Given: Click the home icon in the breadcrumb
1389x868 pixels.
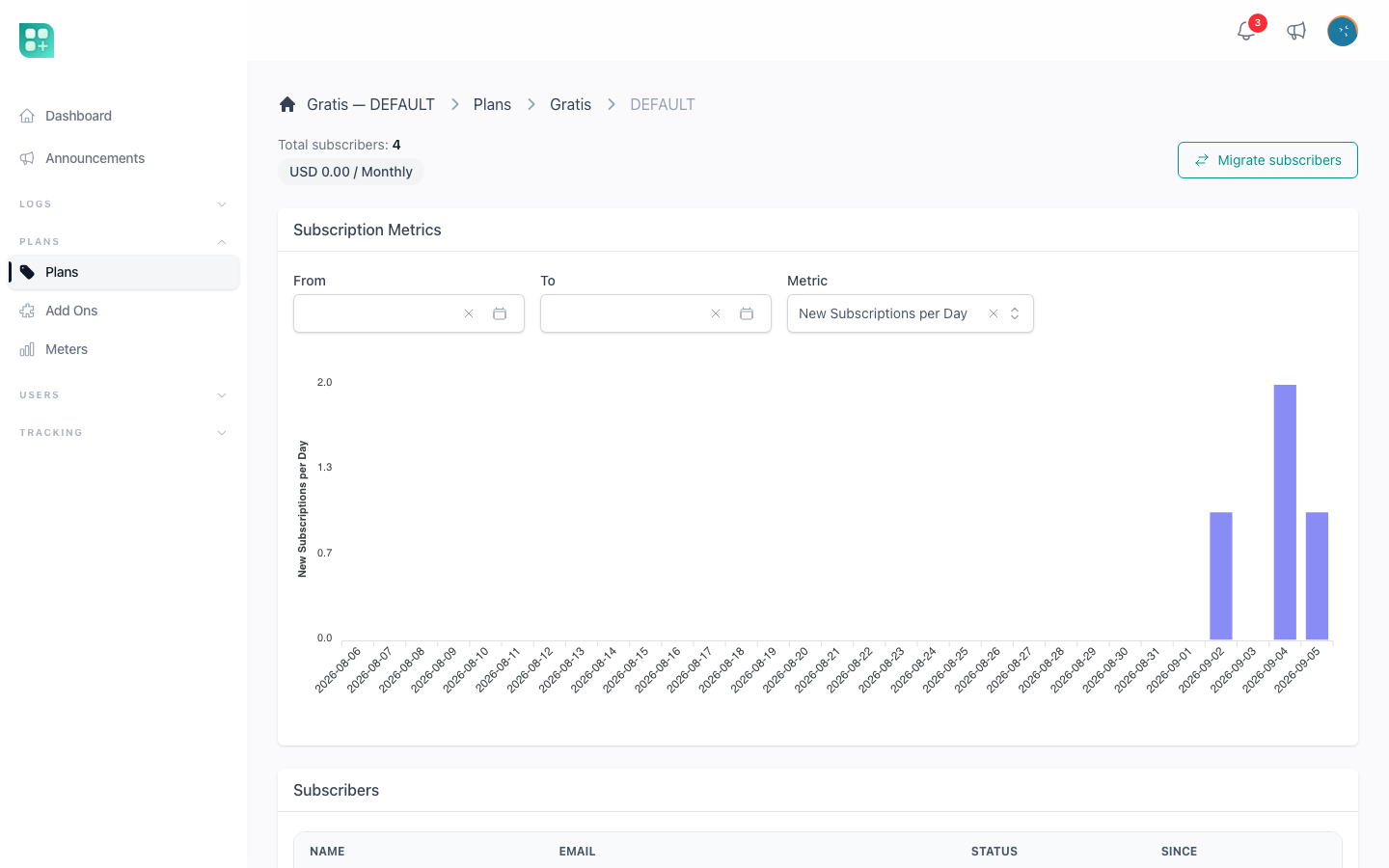Looking at the screenshot, I should tap(287, 104).
